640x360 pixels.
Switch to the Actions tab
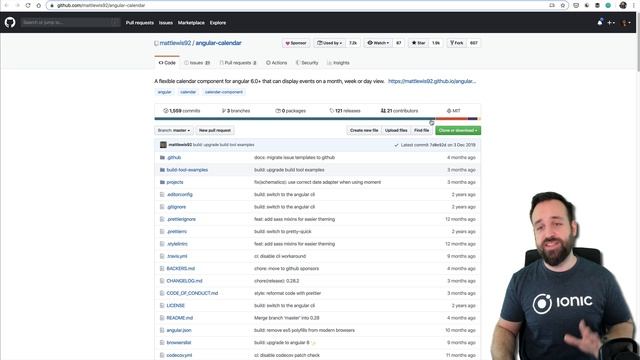coord(276,63)
